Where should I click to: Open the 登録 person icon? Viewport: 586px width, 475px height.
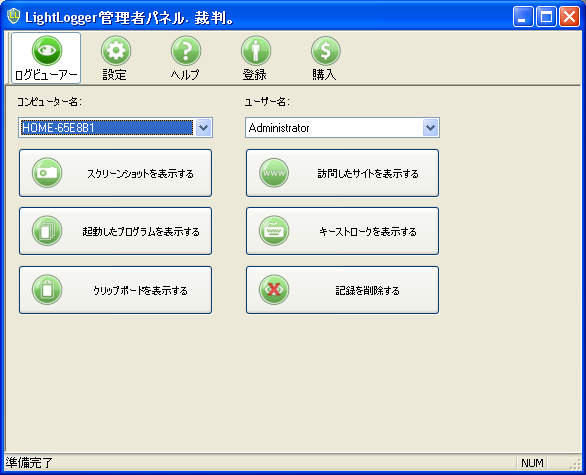click(255, 58)
